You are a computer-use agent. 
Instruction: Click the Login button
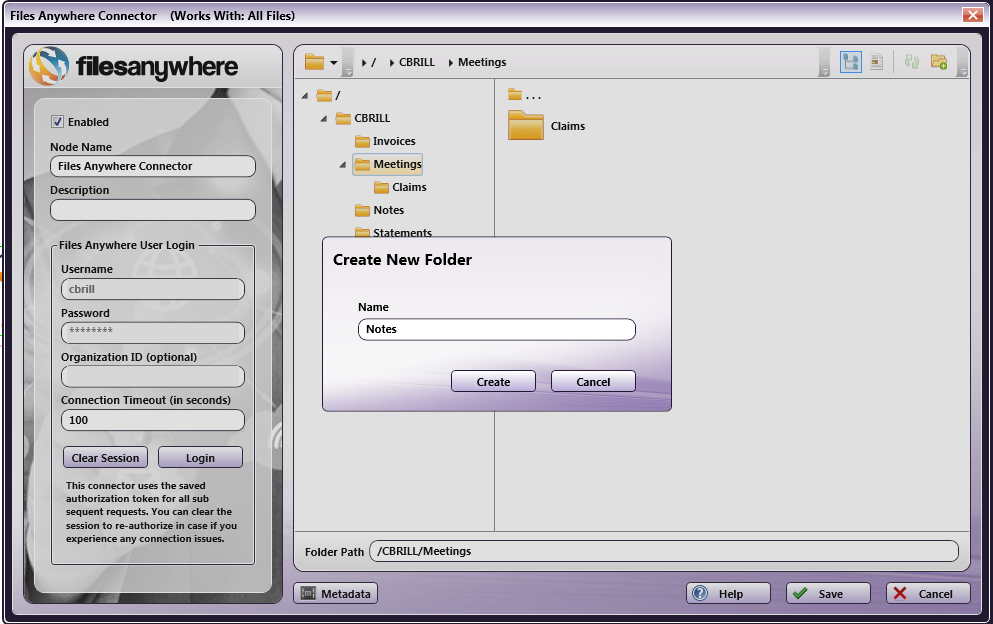pyautogui.click(x=200, y=457)
